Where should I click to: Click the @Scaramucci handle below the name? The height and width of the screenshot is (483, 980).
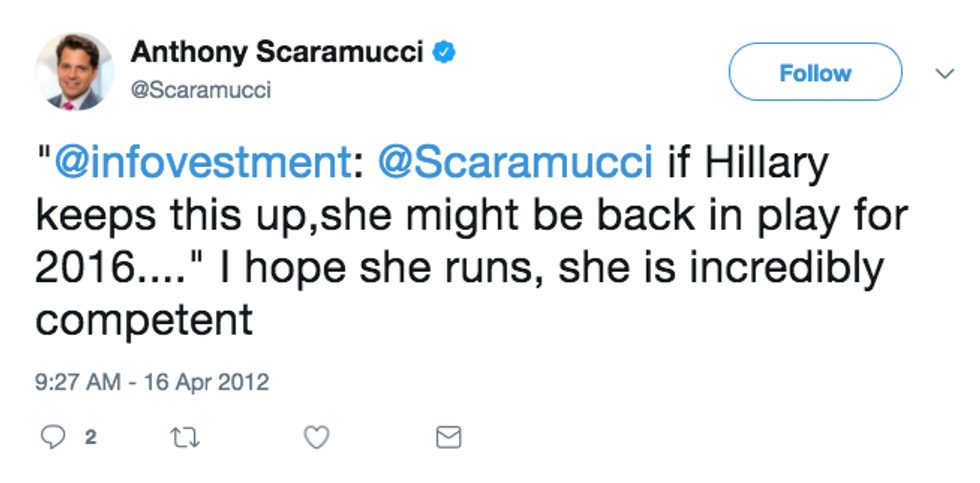click(x=201, y=90)
